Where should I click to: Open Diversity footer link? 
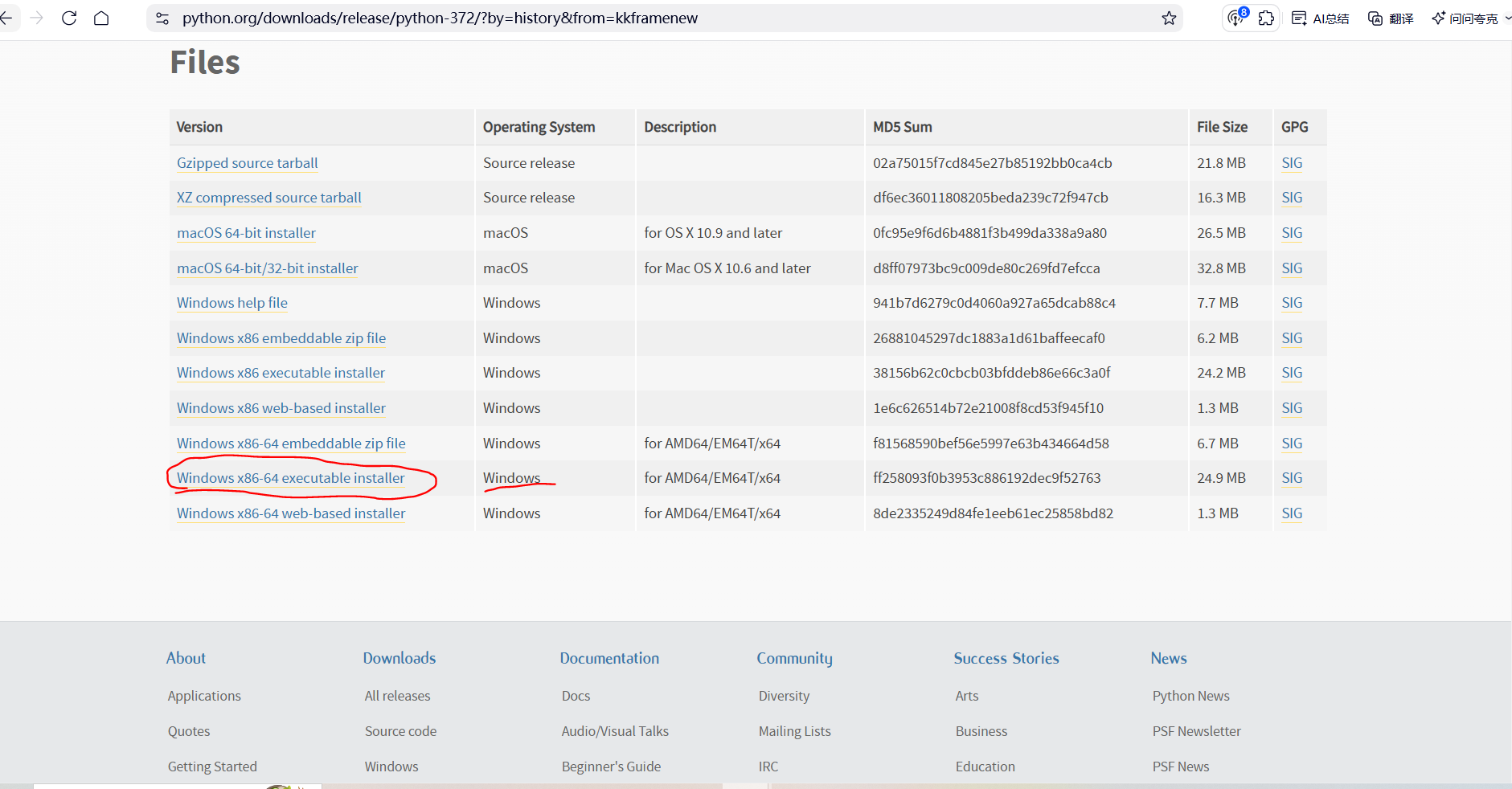tap(784, 696)
